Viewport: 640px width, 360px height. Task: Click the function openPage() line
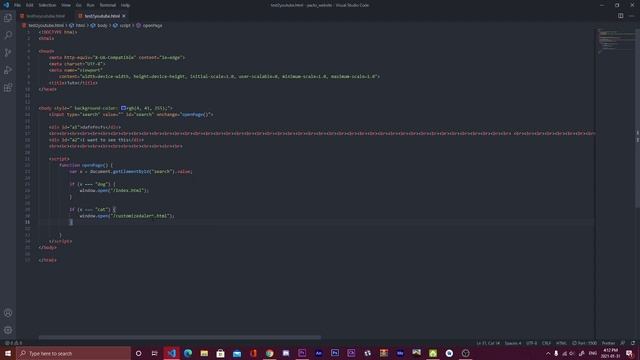tap(86, 165)
